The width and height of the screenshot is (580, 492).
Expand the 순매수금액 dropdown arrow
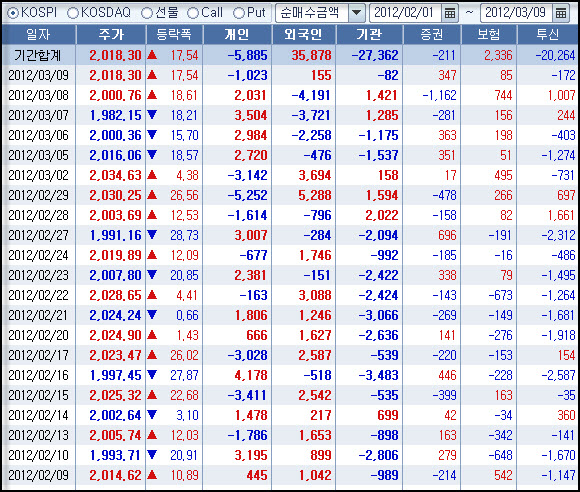pyautogui.click(x=356, y=13)
